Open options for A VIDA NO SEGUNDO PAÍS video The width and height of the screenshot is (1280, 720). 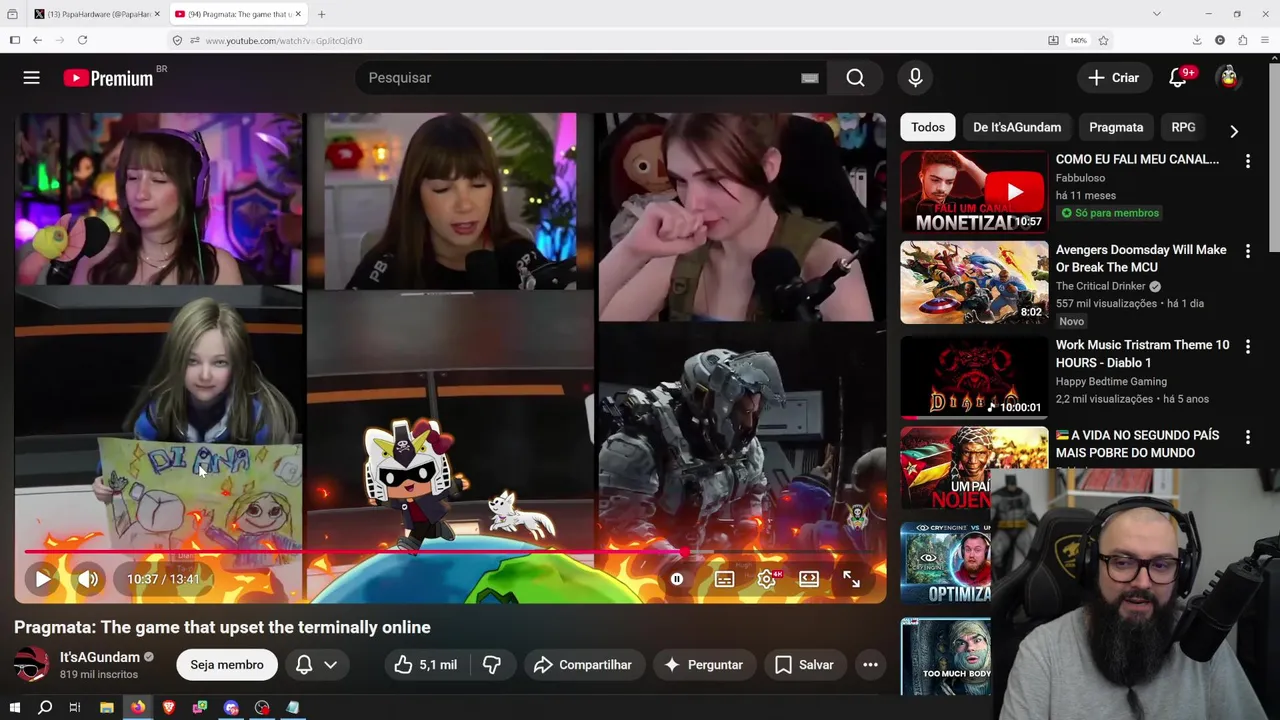[x=1247, y=437]
